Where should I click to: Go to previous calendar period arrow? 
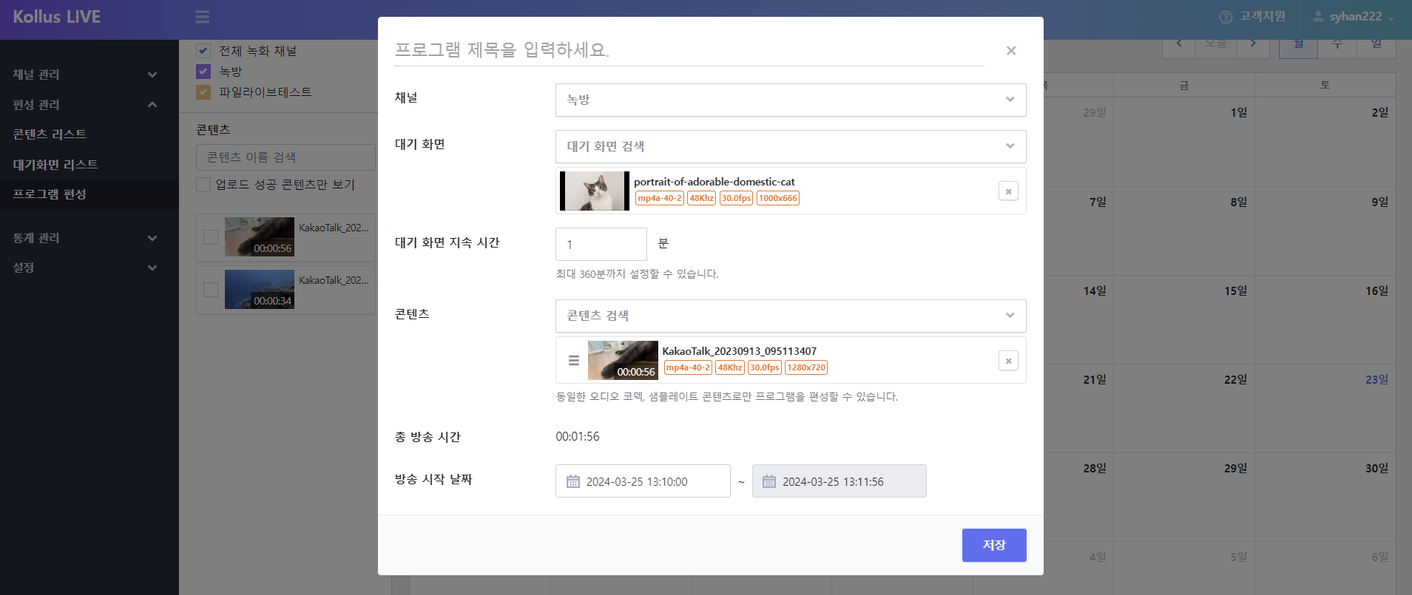pyautogui.click(x=1179, y=43)
